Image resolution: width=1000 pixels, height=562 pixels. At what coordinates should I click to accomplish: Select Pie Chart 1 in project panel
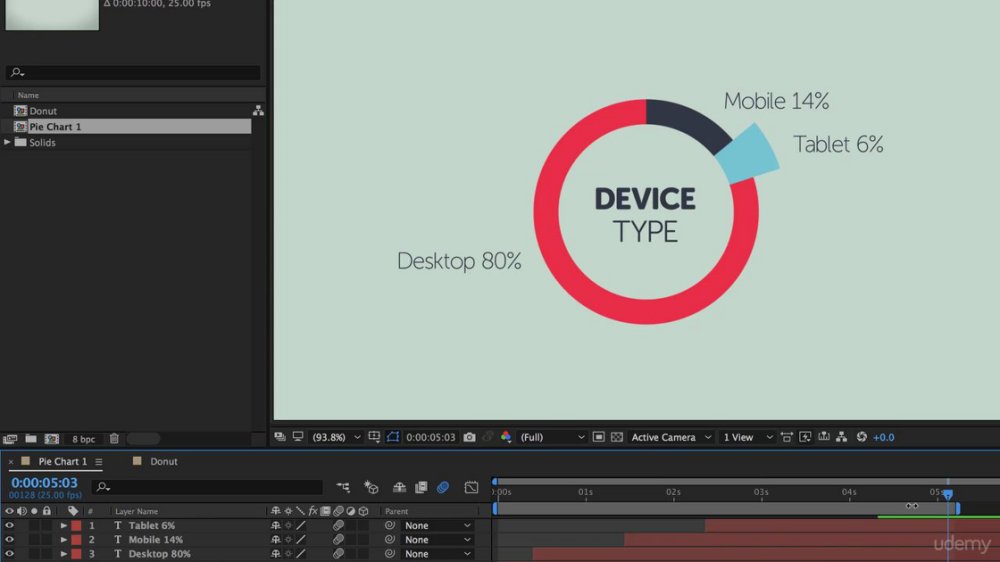[x=55, y=126]
